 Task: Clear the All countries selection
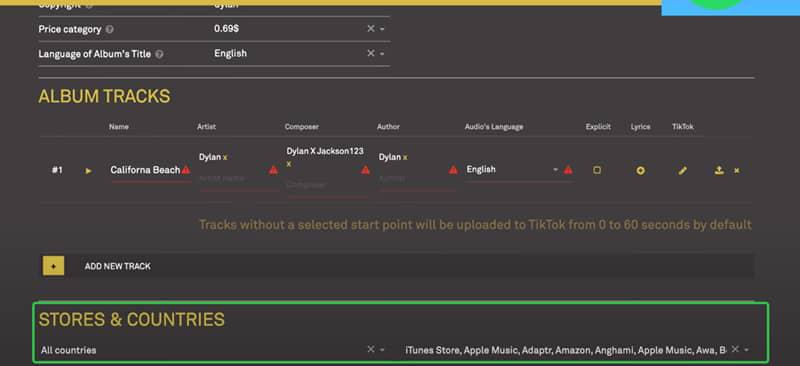click(x=371, y=349)
